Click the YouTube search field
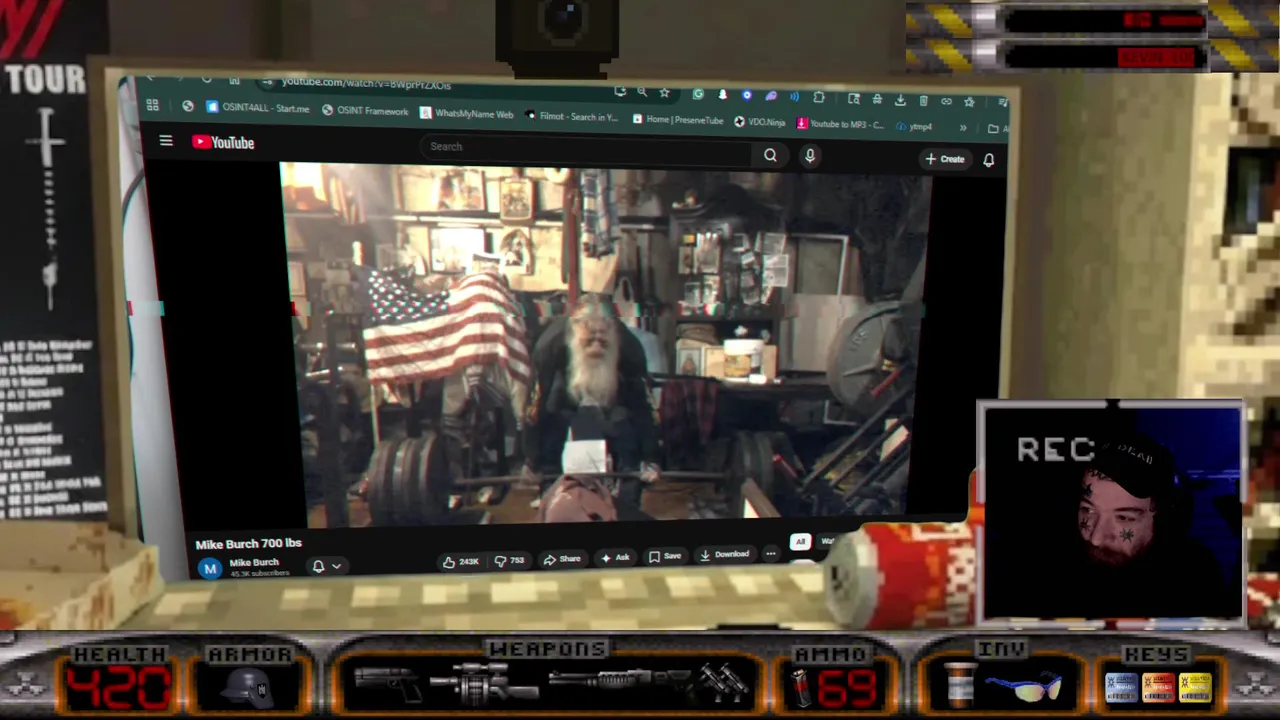1280x720 pixels. pos(588,149)
